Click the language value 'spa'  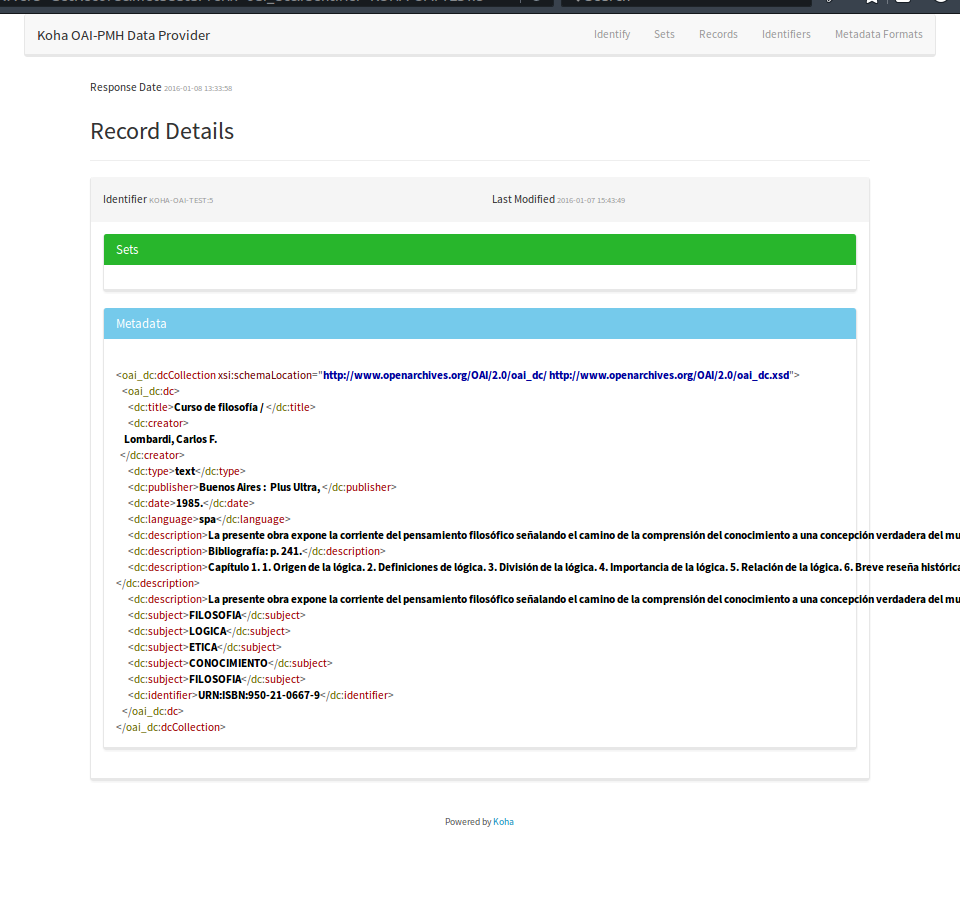tap(207, 519)
